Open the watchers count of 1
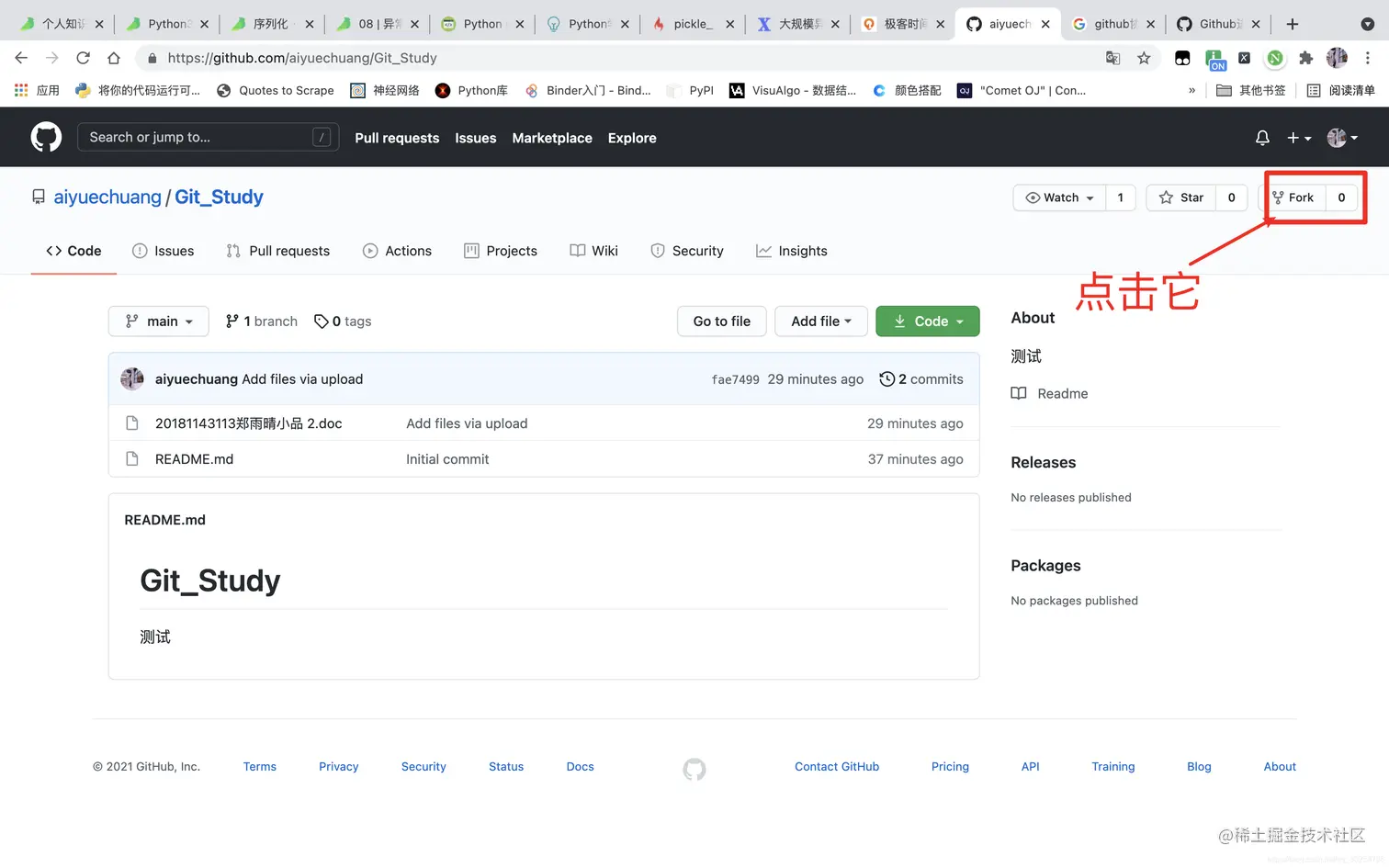The height and width of the screenshot is (868, 1389). click(1120, 197)
